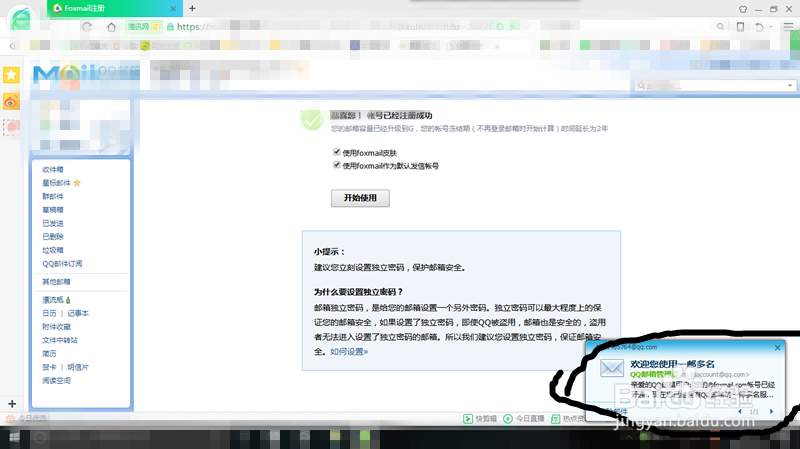800x449 pixels.
Task: Open 已删除 deleted folder
Action: pyautogui.click(x=53, y=237)
